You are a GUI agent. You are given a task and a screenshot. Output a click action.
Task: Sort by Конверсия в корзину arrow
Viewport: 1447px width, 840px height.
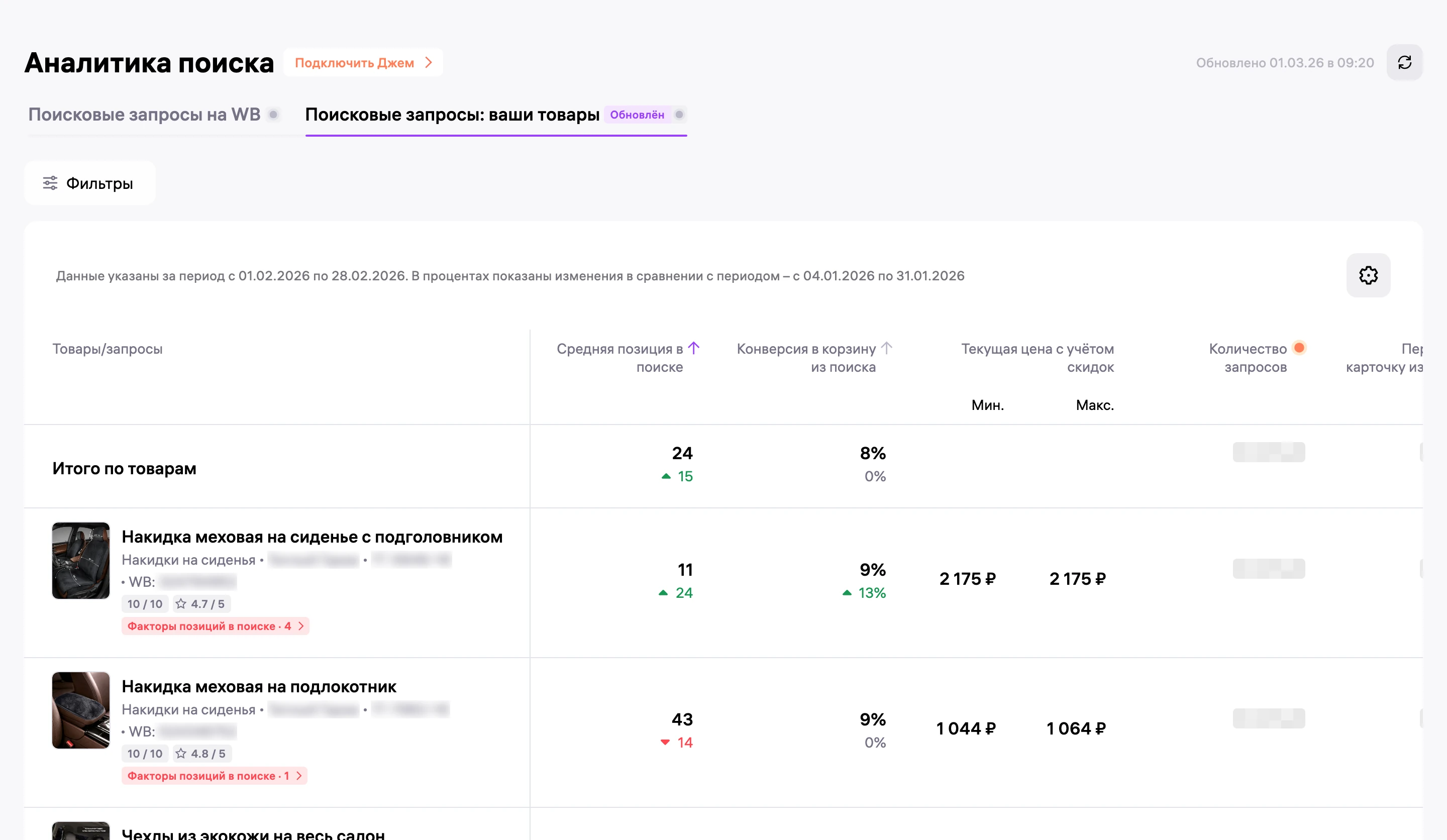click(887, 348)
